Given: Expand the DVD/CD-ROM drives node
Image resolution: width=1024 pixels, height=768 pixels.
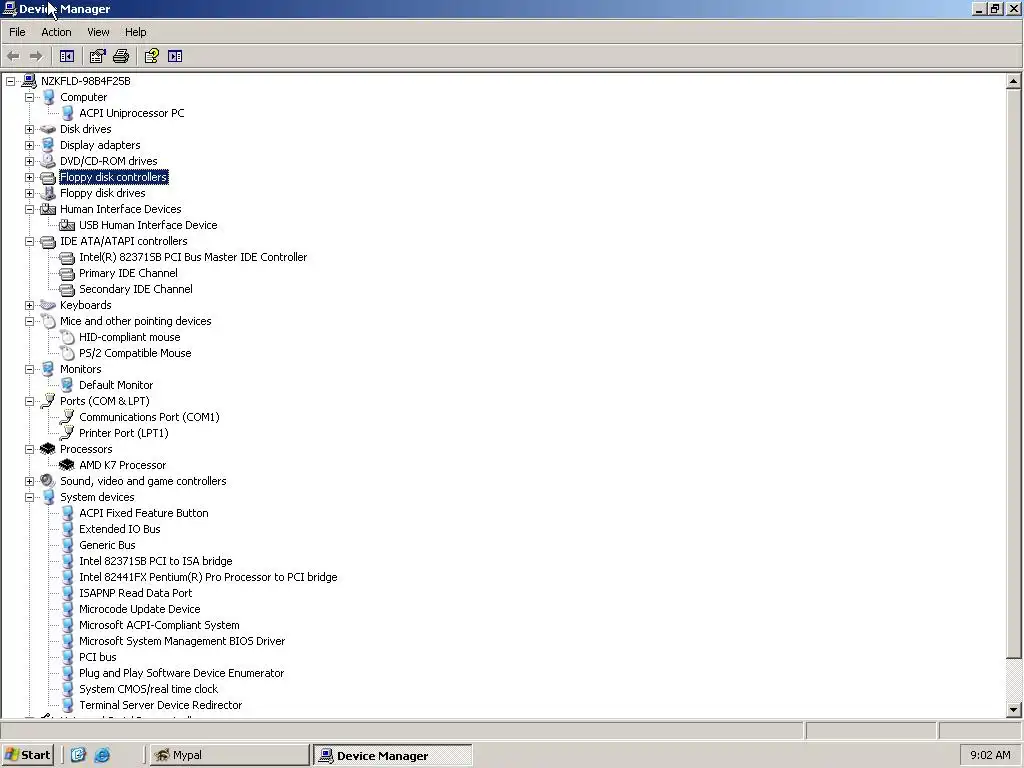Looking at the screenshot, I should tap(29, 161).
